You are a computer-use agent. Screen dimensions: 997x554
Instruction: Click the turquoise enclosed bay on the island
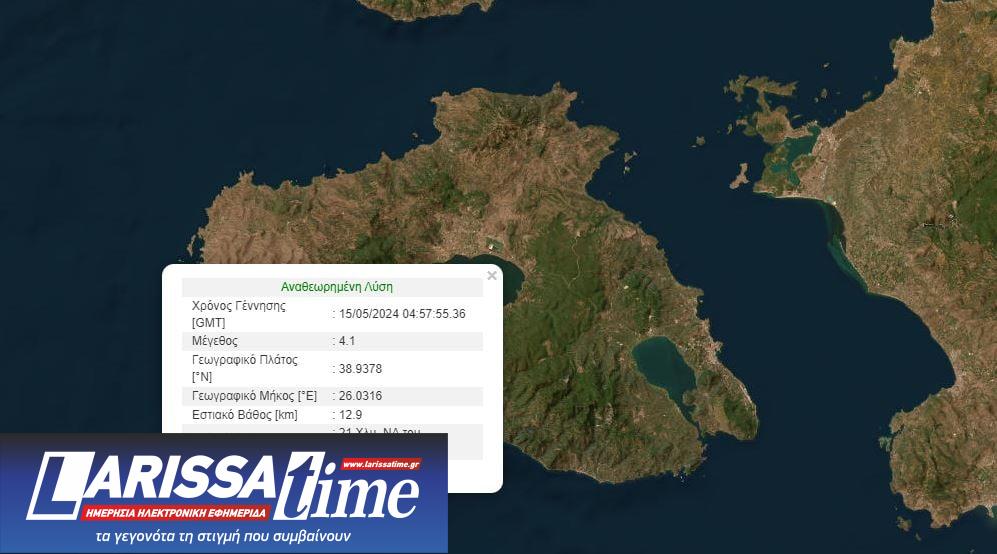(x=663, y=367)
